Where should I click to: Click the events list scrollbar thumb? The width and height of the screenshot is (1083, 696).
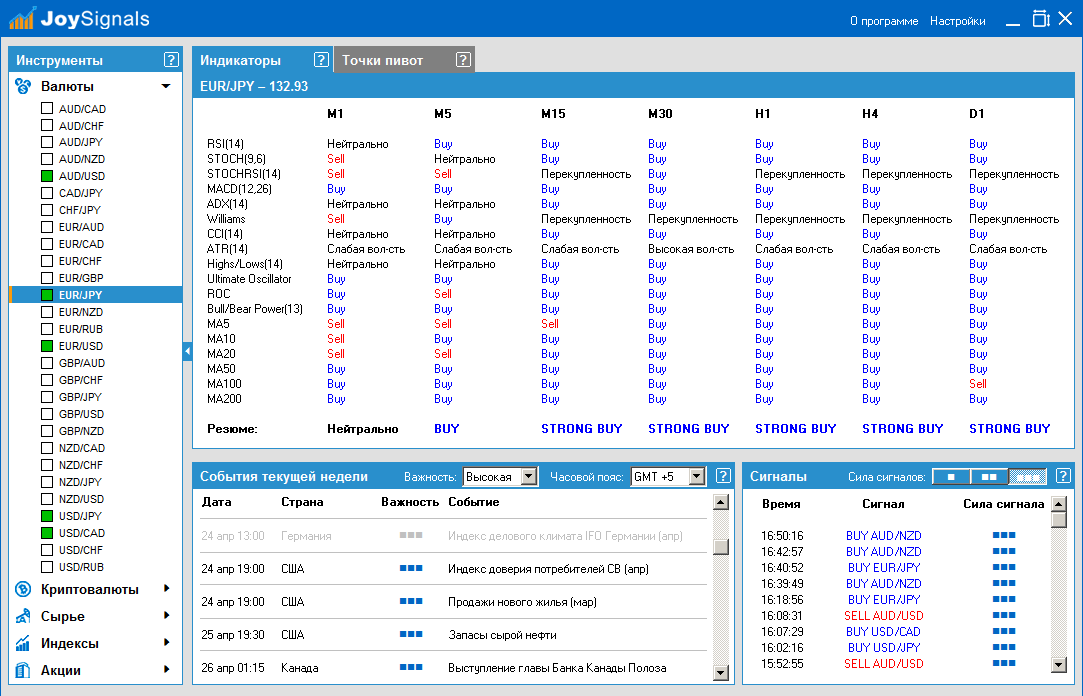point(720,546)
